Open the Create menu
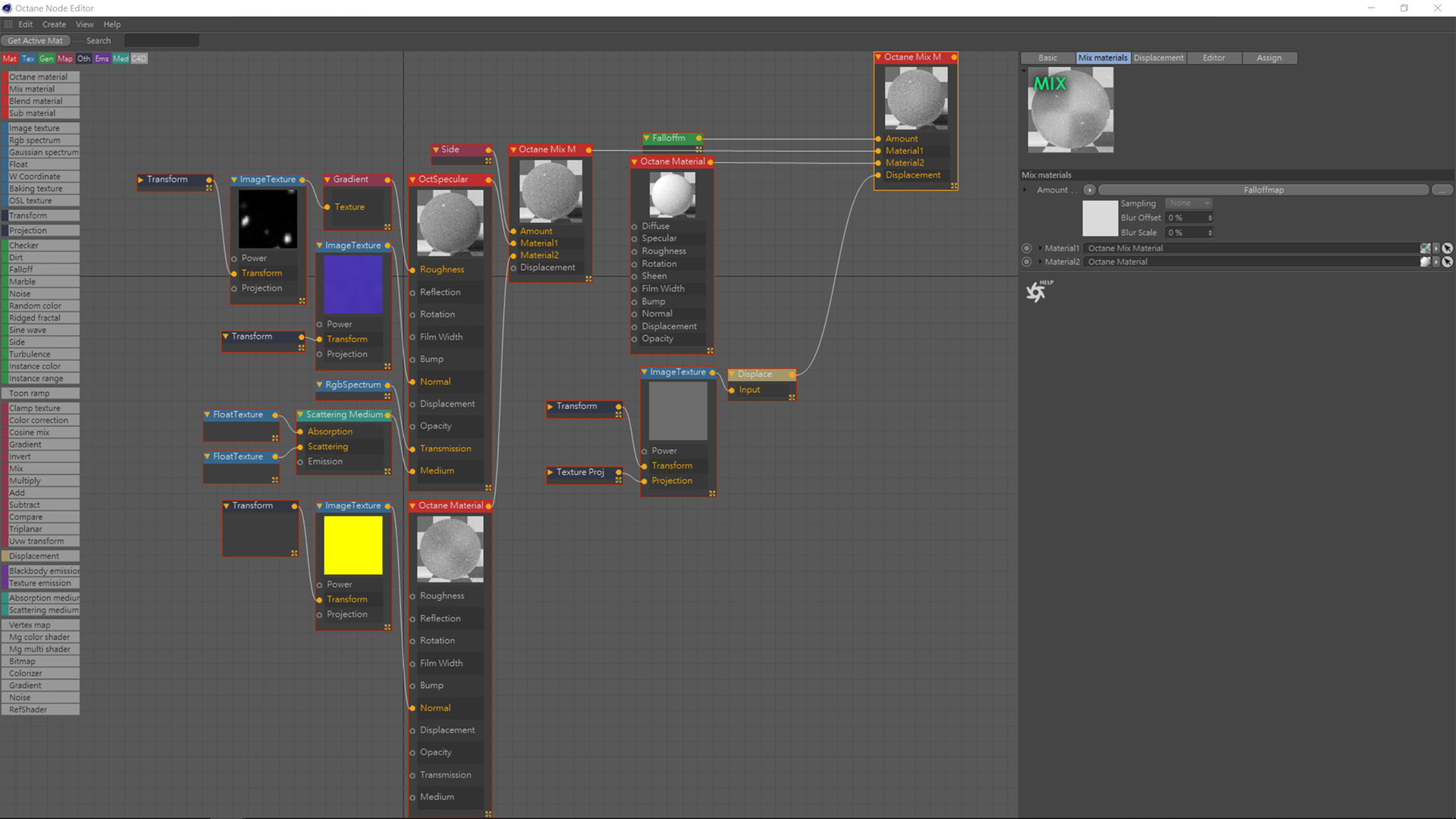 (54, 24)
